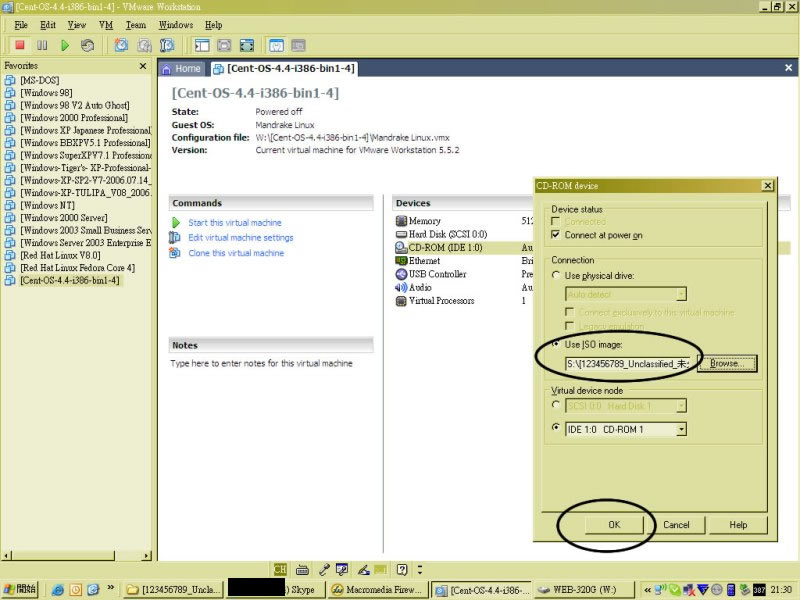Click the ISO image path input field
Viewport: 800px width, 600px height.
628,364
